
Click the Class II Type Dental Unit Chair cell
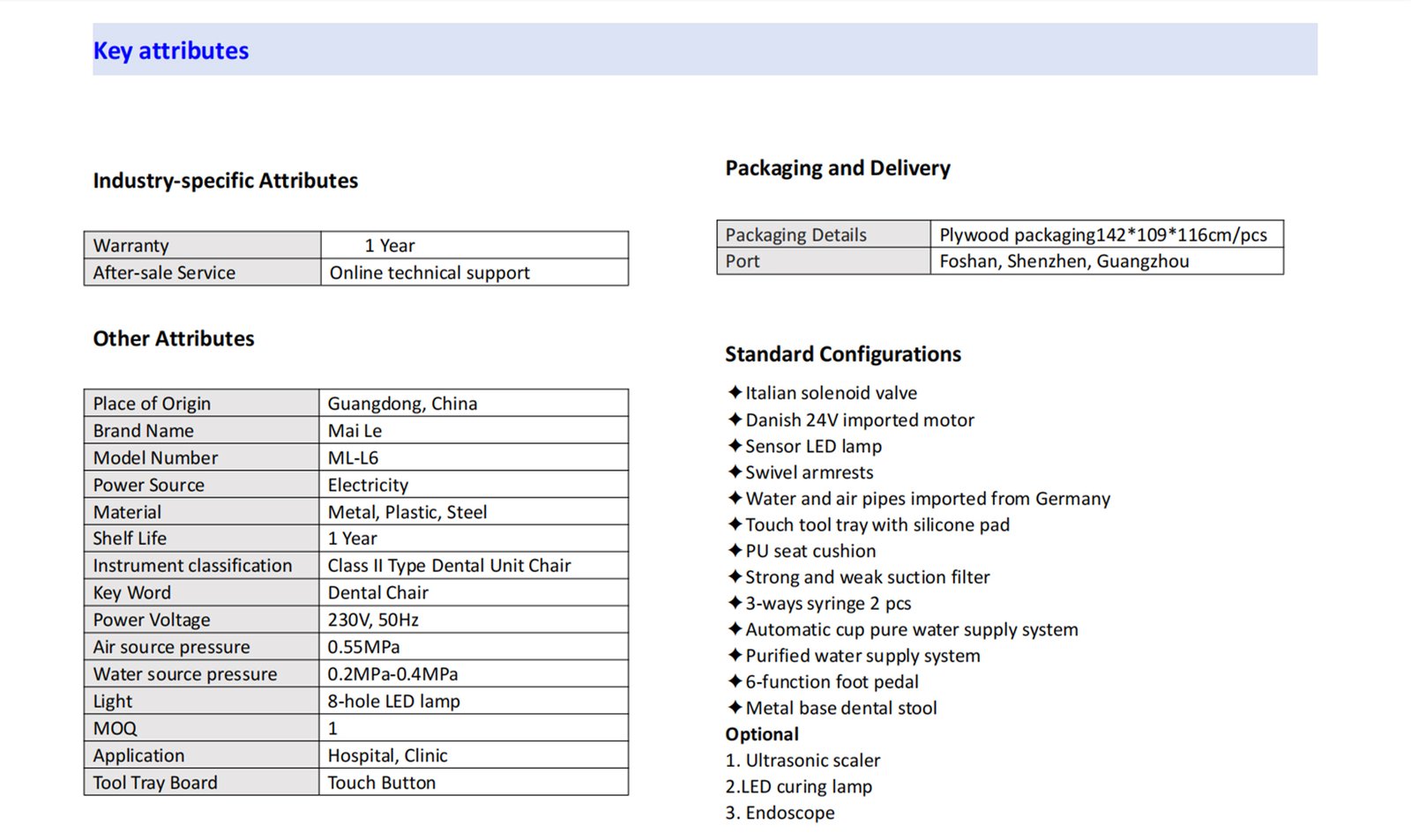449,566
